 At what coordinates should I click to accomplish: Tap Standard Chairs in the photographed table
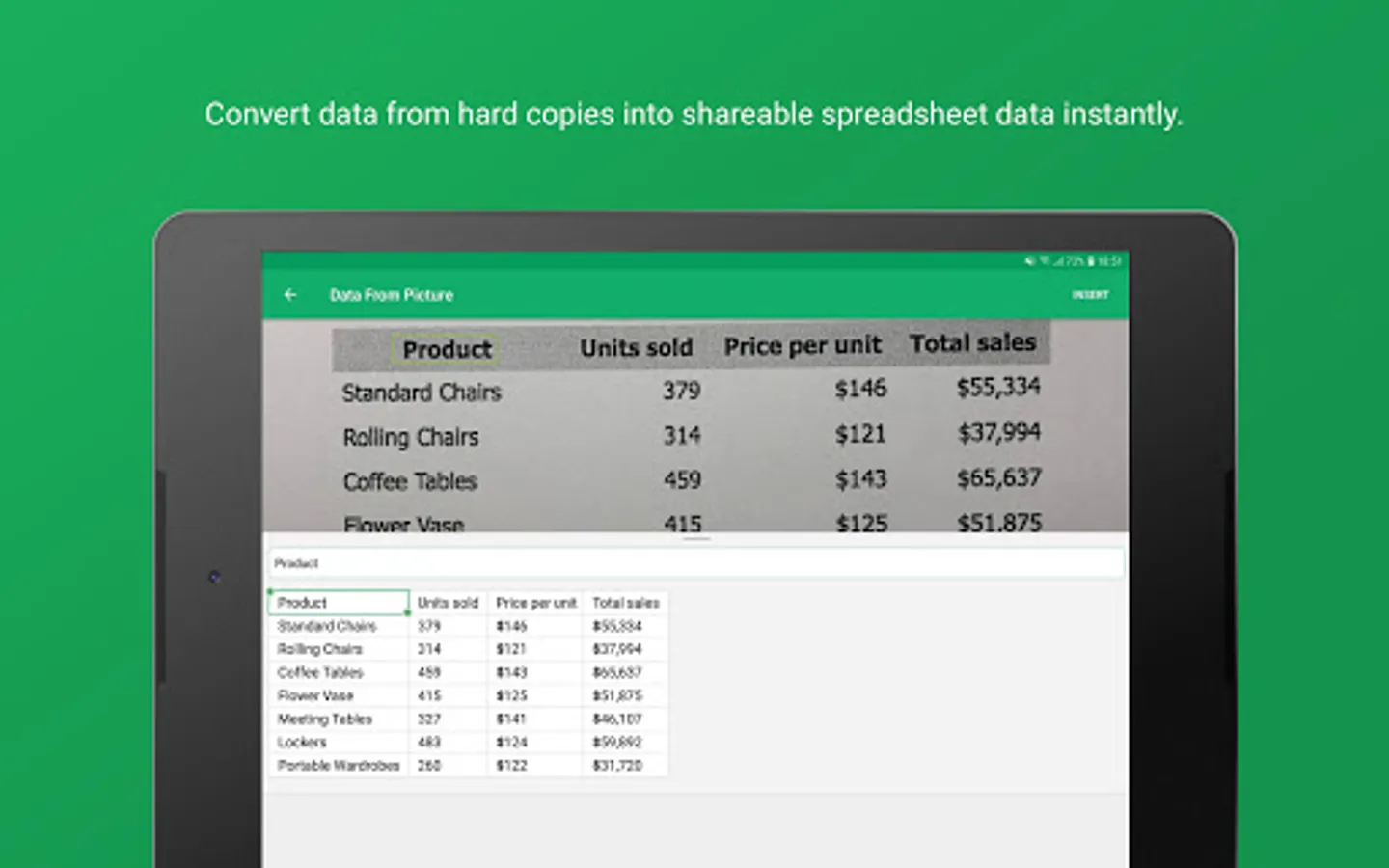click(422, 393)
